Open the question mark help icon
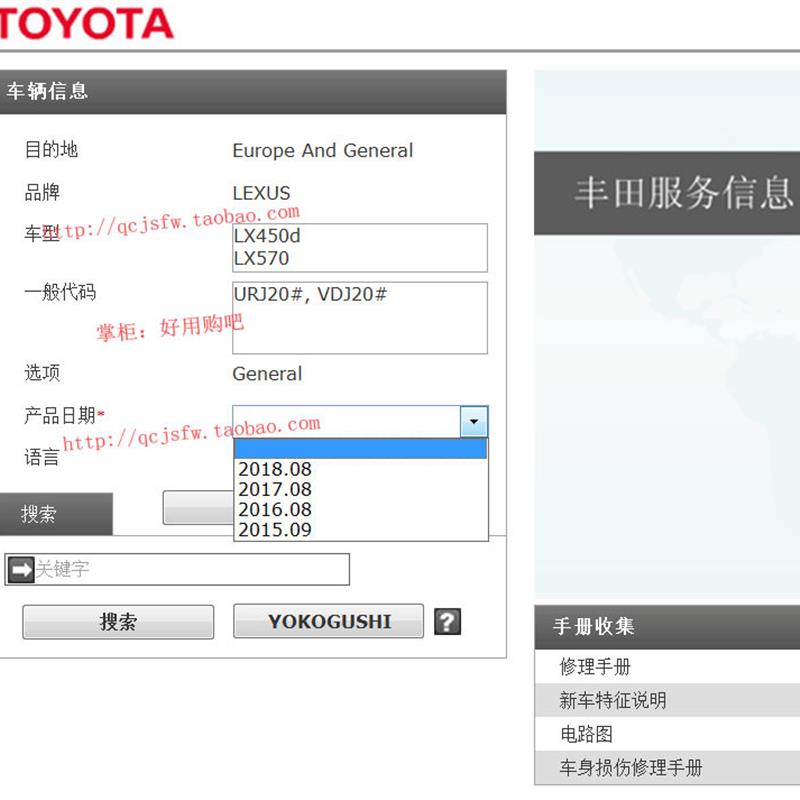This screenshot has height=800, width=800. [447, 621]
